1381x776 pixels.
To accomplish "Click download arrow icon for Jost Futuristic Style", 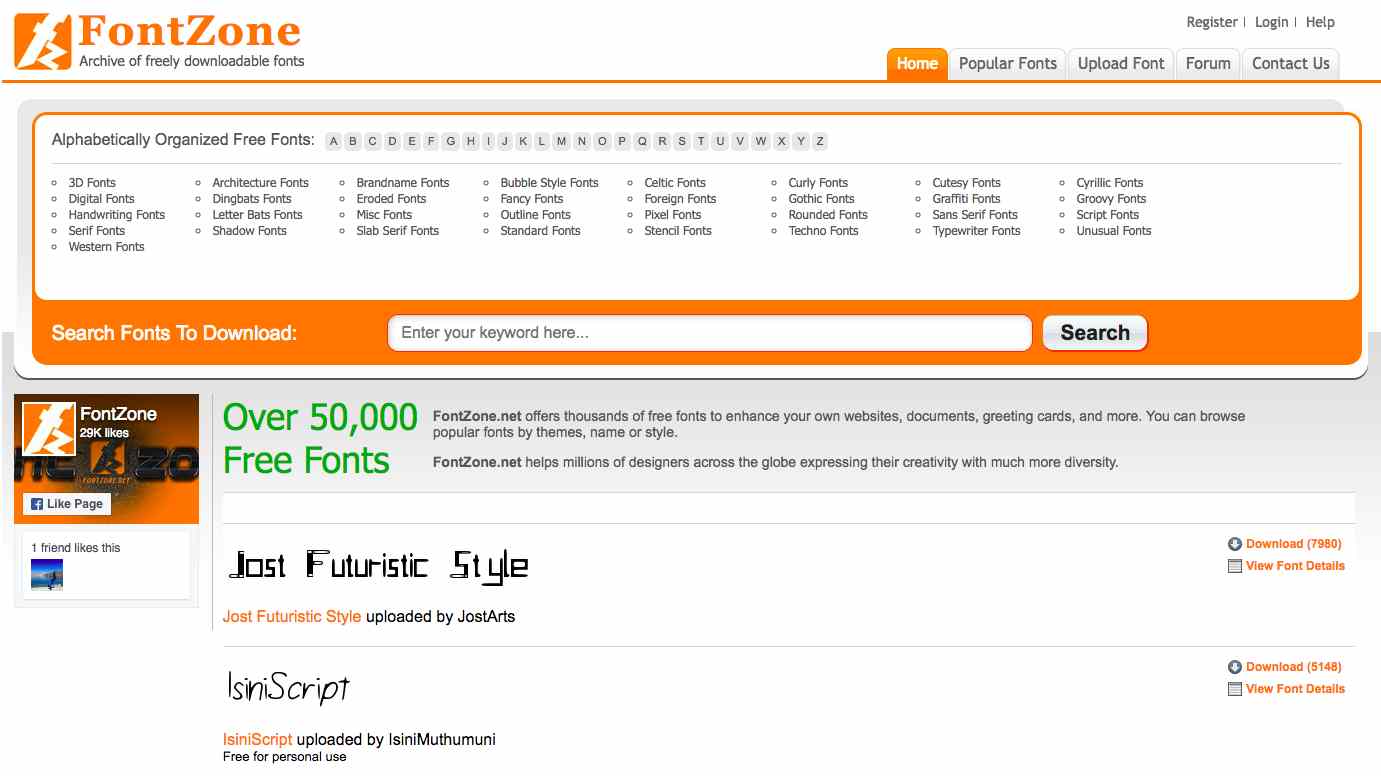I will 1235,544.
